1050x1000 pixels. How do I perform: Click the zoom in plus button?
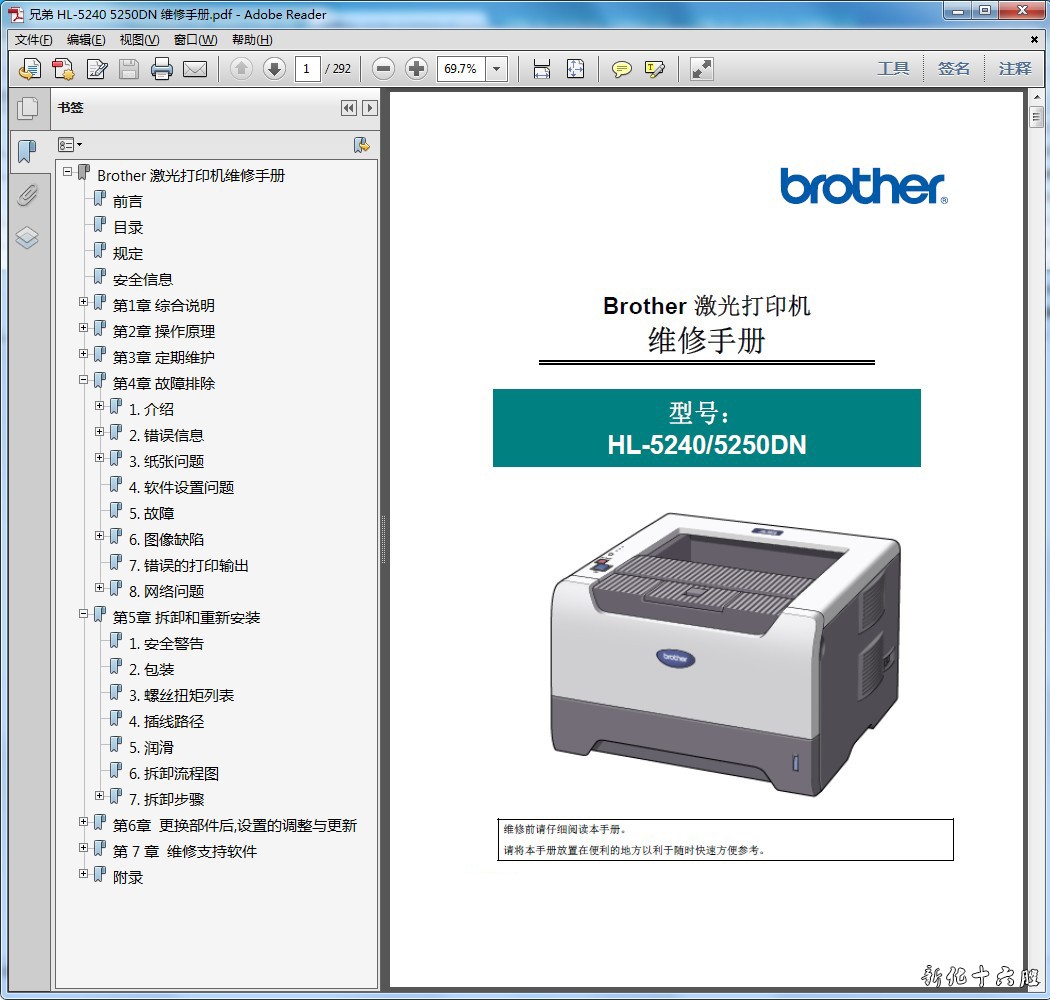tap(417, 69)
